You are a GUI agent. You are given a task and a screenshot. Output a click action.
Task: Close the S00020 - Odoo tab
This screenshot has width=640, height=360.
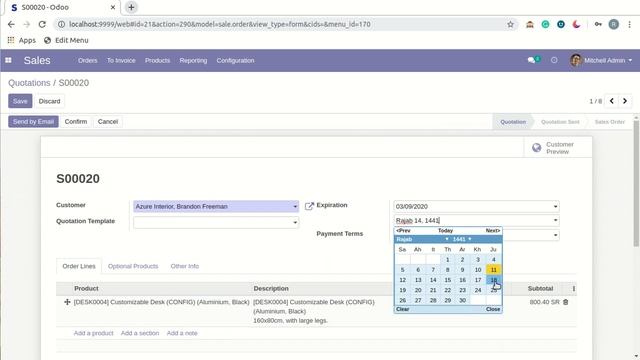pos(113,7)
